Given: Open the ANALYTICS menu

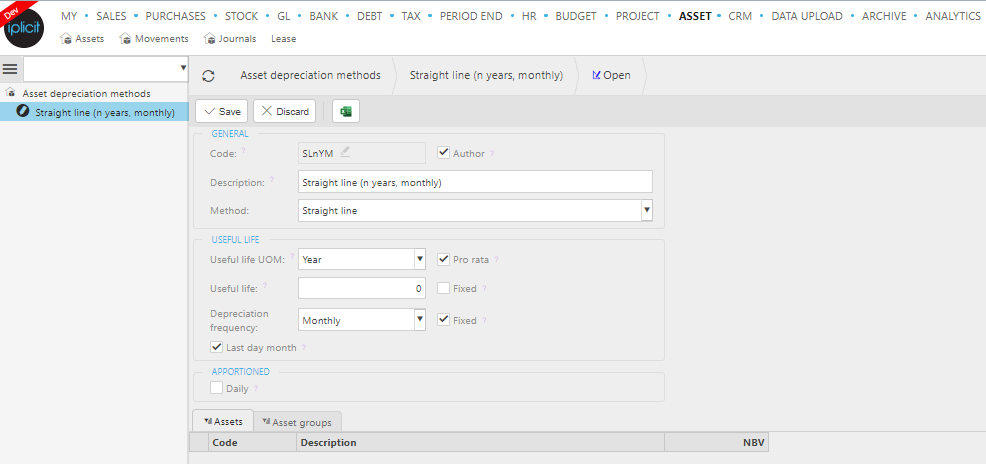Looking at the screenshot, I should point(953,16).
